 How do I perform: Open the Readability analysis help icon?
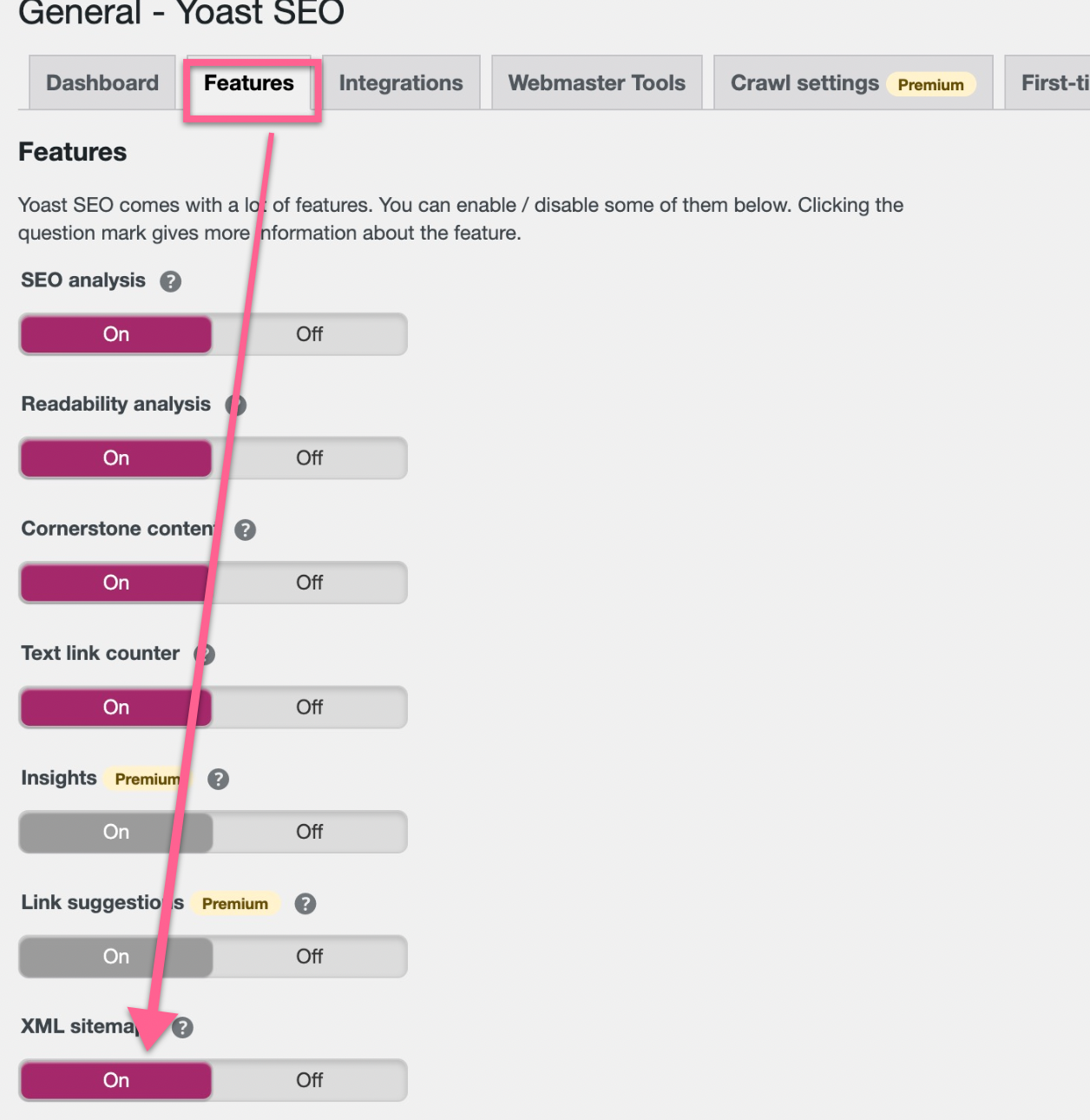coord(237,405)
